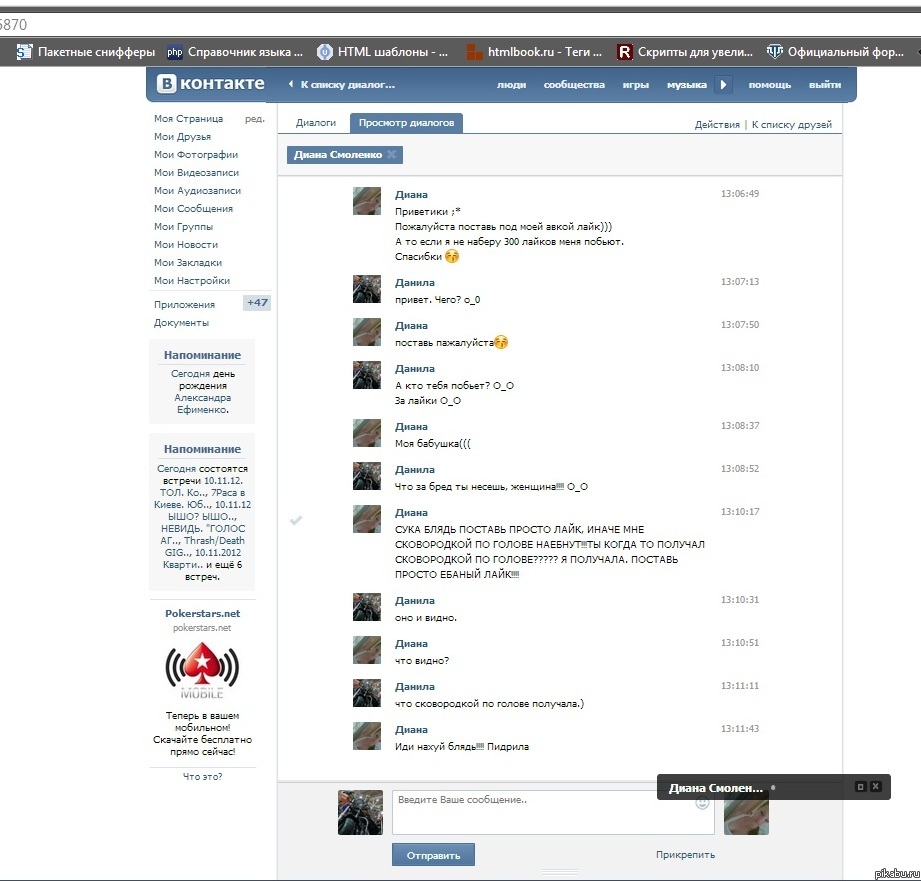The height and width of the screenshot is (881, 921).
Task: Click the message text Моя бабушка(((
Action: coord(433,443)
